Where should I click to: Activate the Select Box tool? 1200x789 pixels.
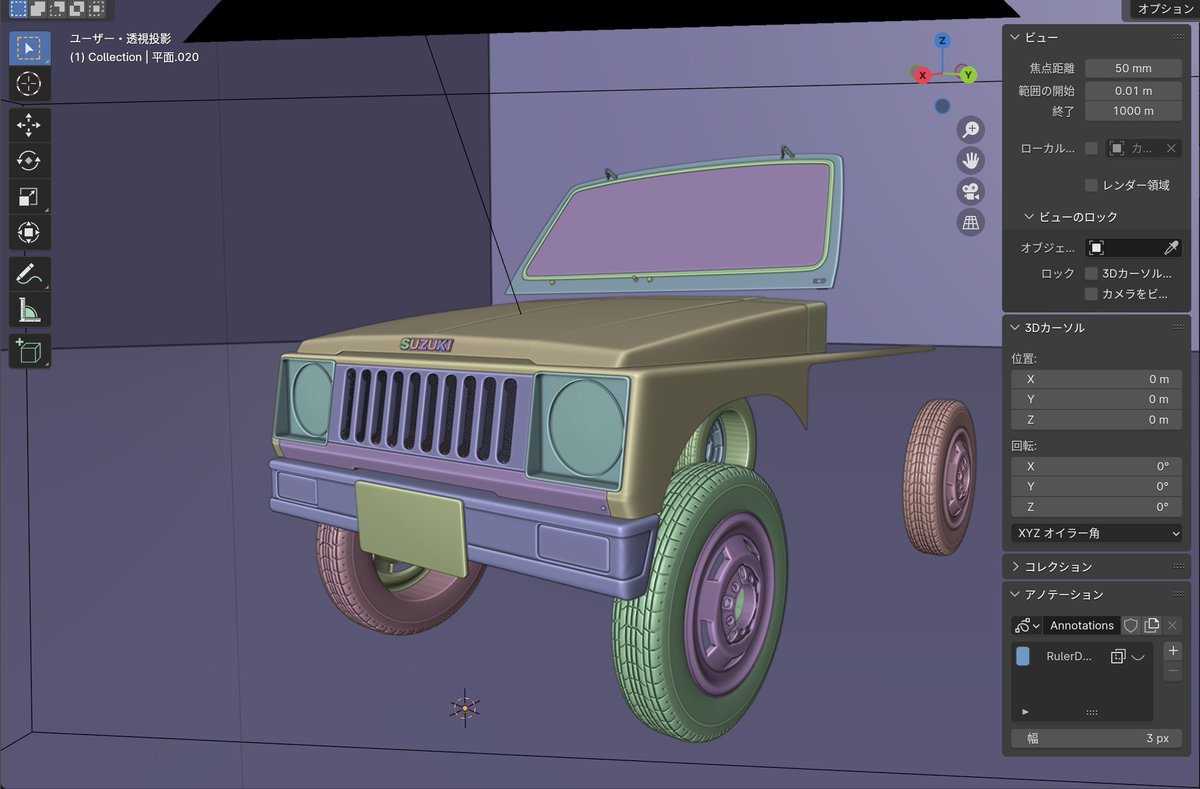[29, 47]
